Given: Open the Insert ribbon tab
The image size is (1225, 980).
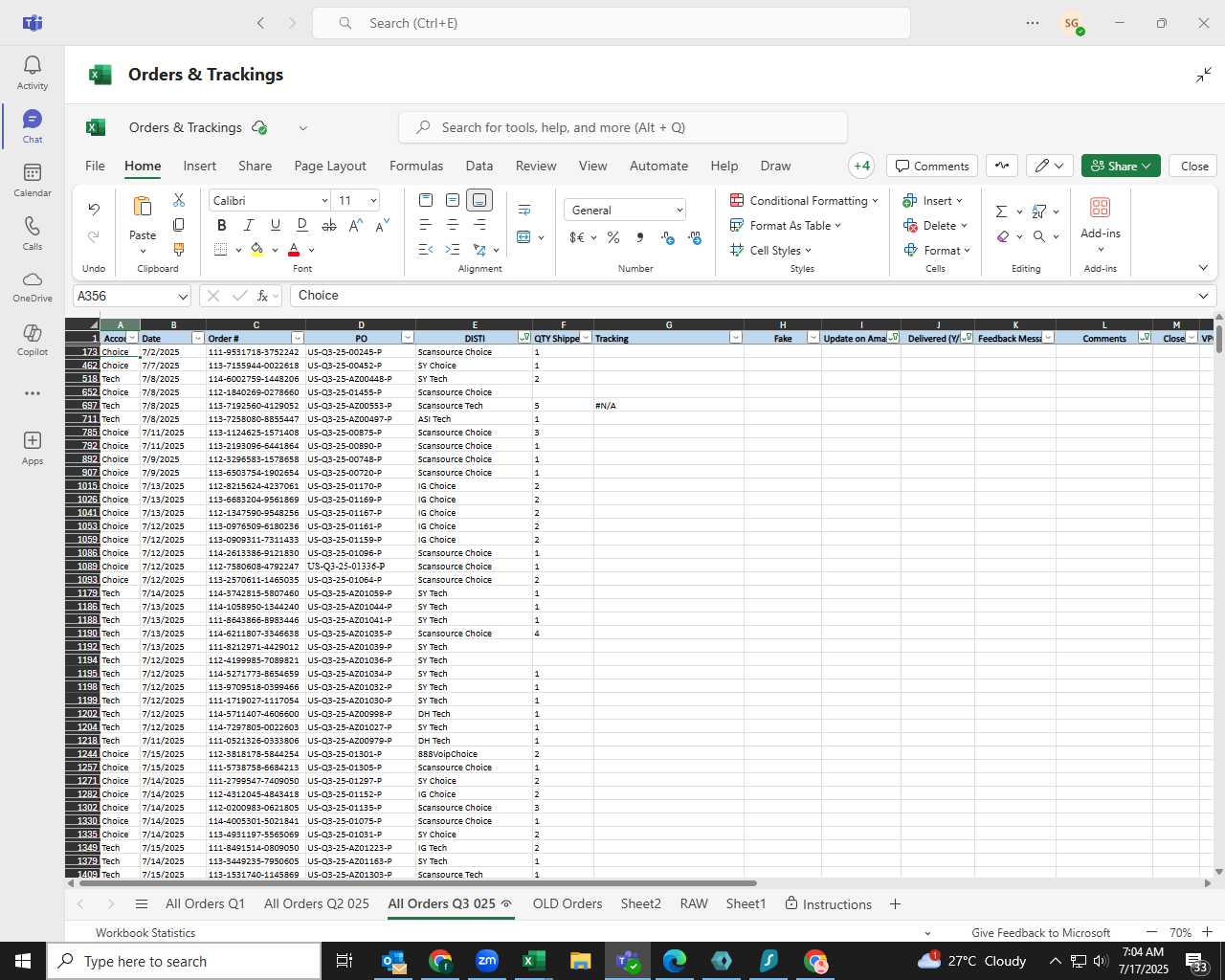Looking at the screenshot, I should tap(200, 166).
